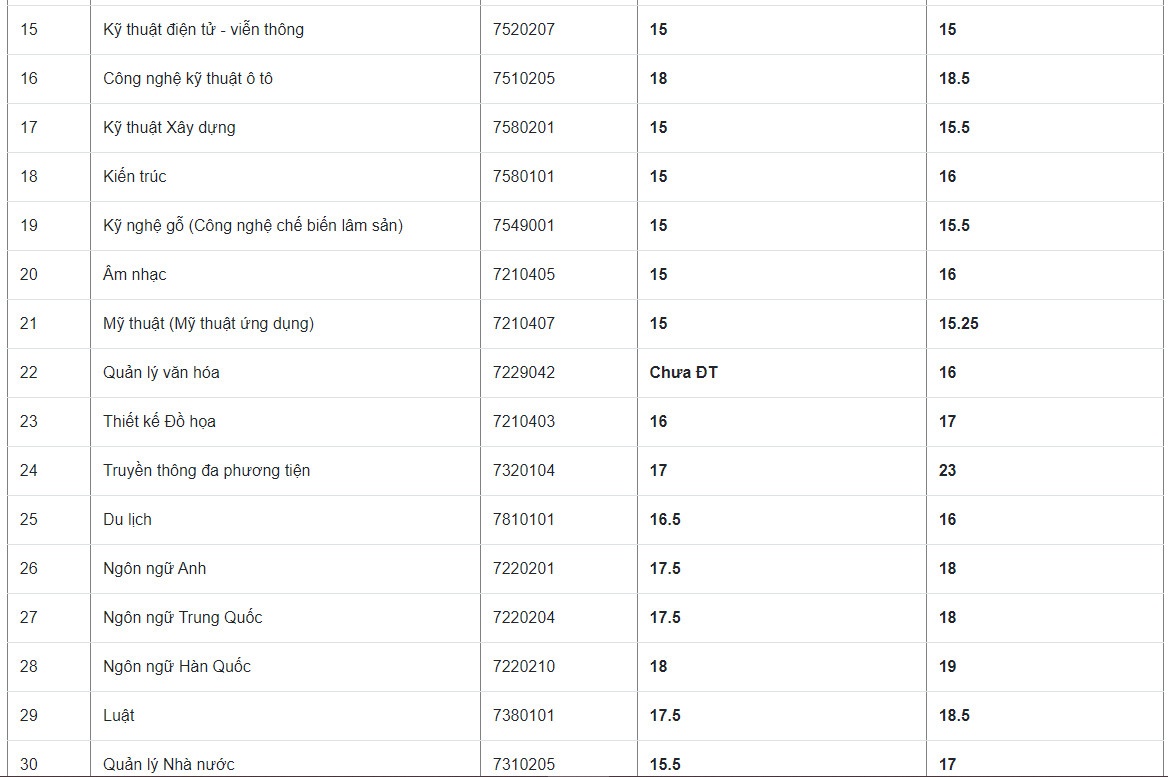Select the score 19 in the Hàn Quốc row
Screen dimensions: 1168x777
click(x=947, y=666)
